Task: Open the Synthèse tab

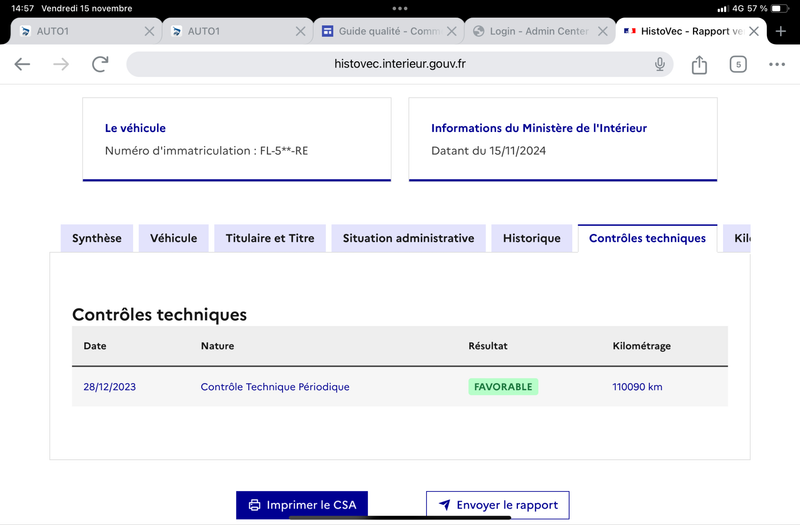Action: 96,238
